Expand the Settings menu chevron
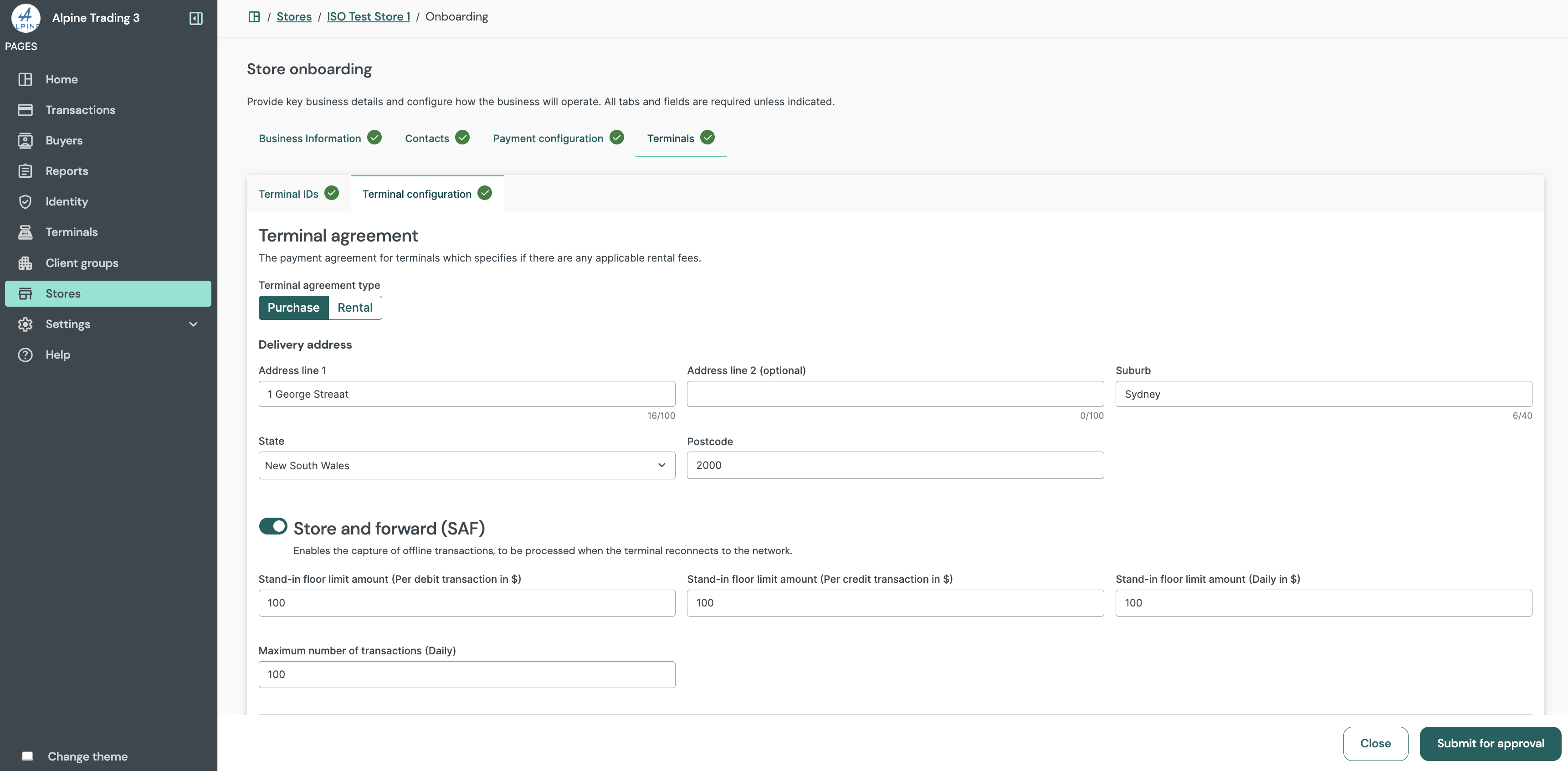 click(193, 324)
